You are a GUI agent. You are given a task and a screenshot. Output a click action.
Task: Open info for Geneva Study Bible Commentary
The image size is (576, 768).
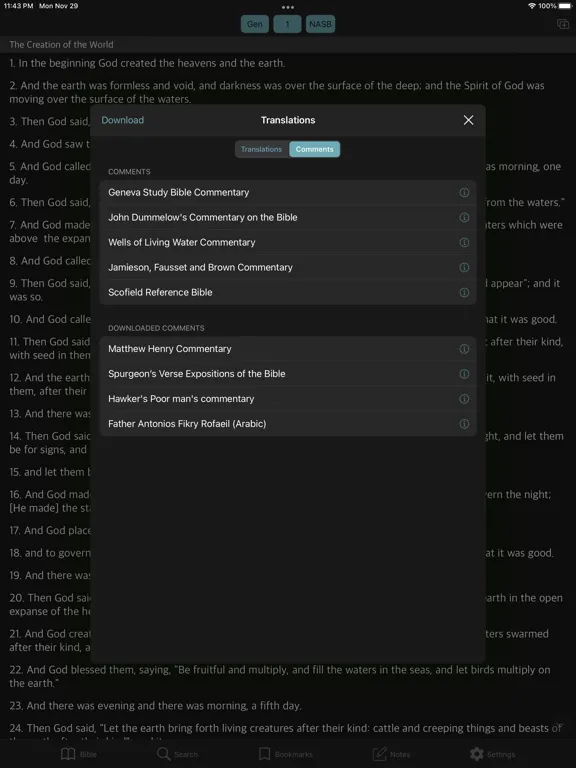(x=464, y=192)
